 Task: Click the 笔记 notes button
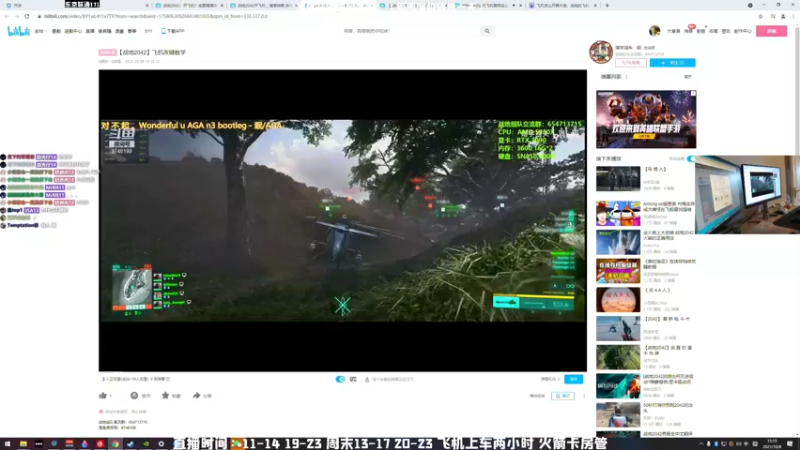point(563,396)
